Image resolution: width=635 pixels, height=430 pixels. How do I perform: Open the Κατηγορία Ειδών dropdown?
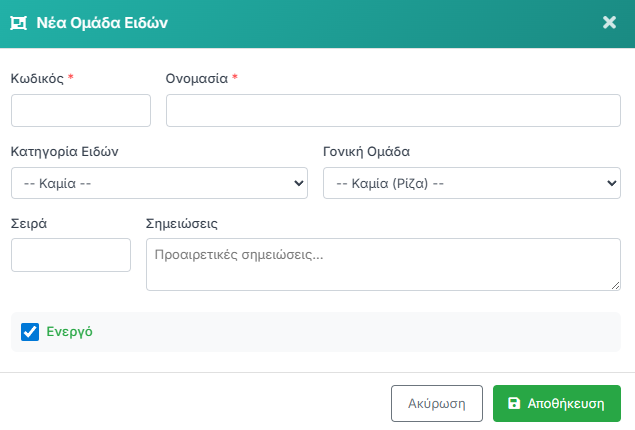[x=159, y=184]
